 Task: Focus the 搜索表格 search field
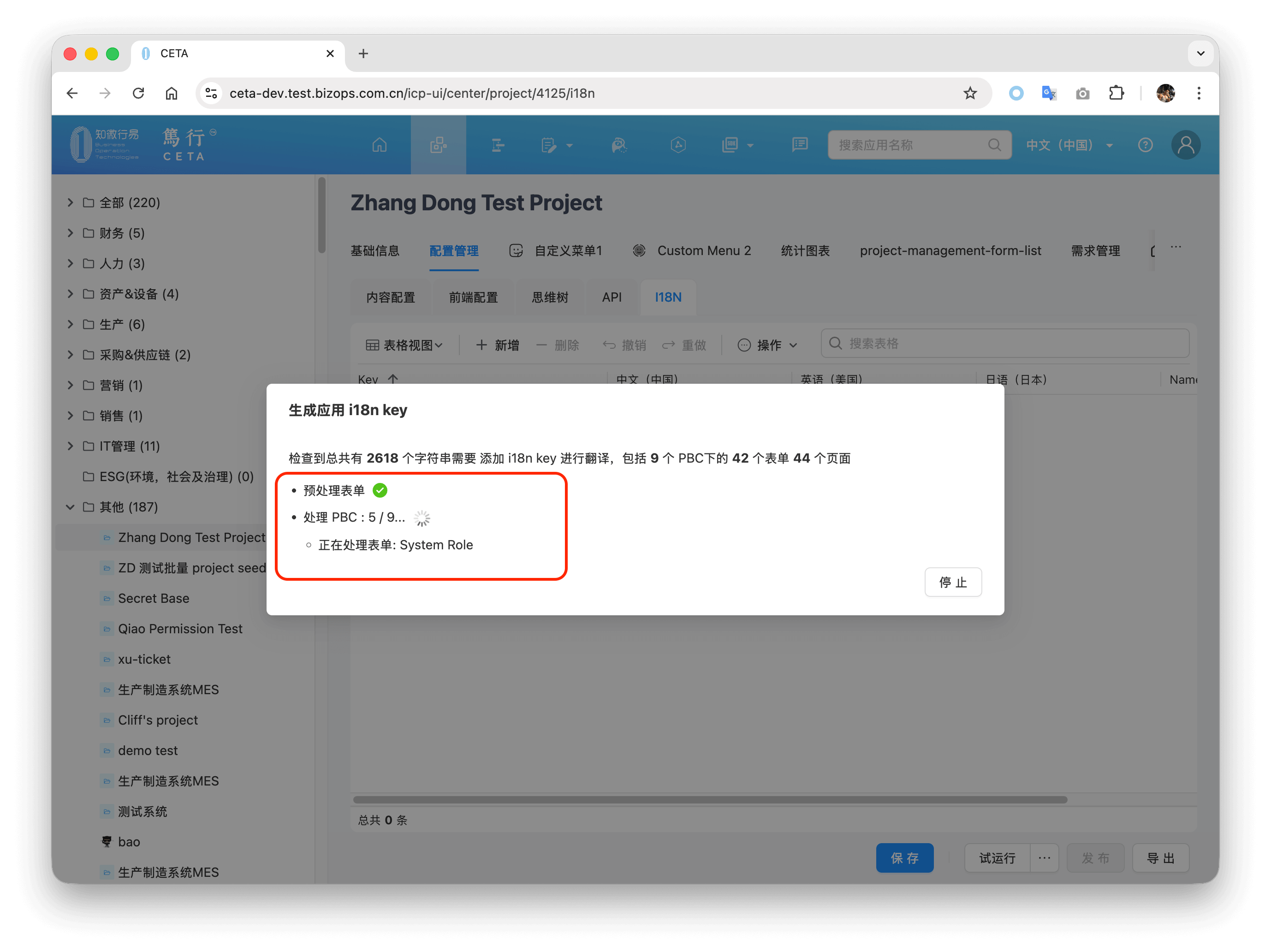1005,344
